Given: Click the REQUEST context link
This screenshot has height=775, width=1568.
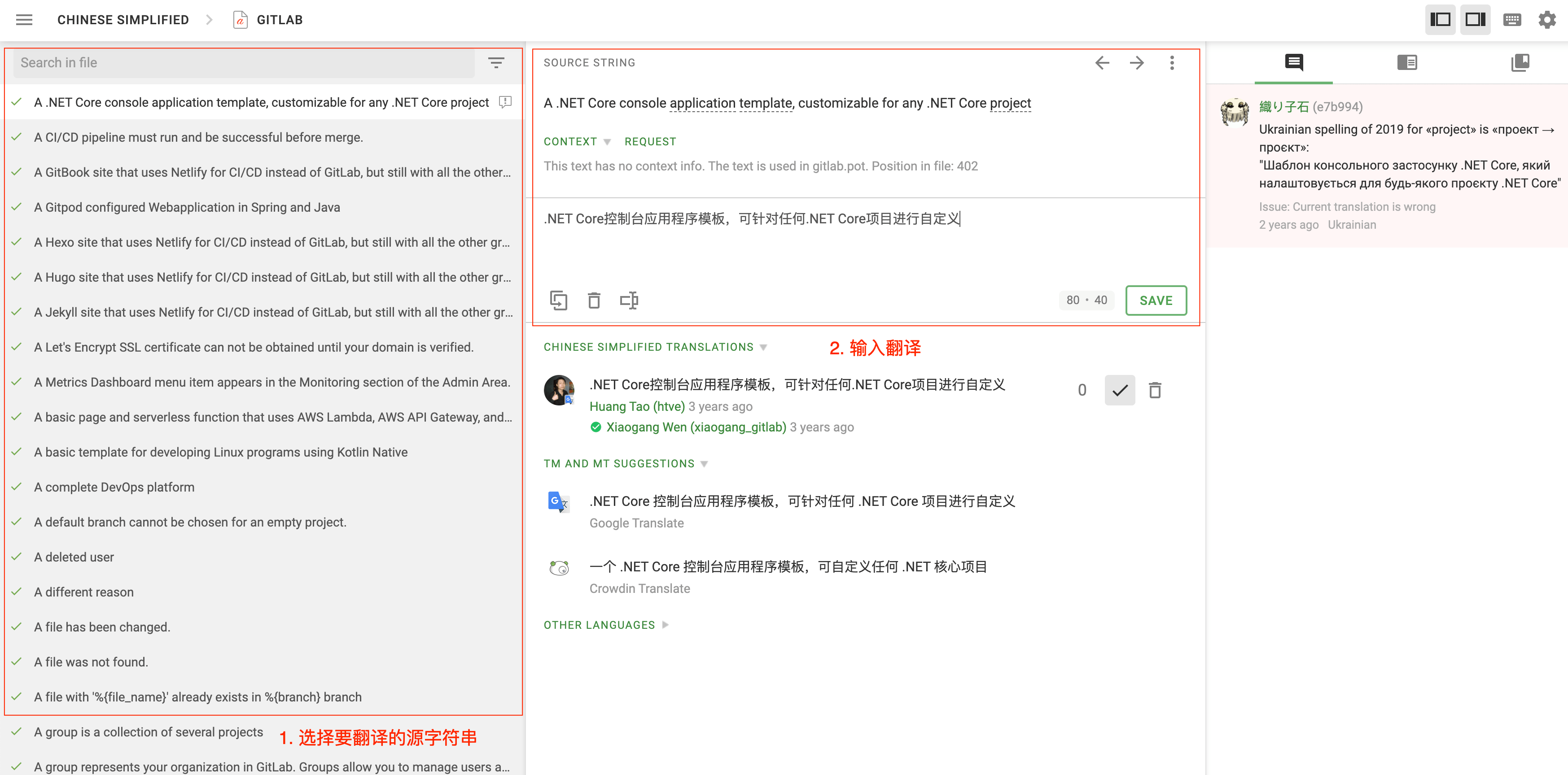Looking at the screenshot, I should [x=649, y=142].
